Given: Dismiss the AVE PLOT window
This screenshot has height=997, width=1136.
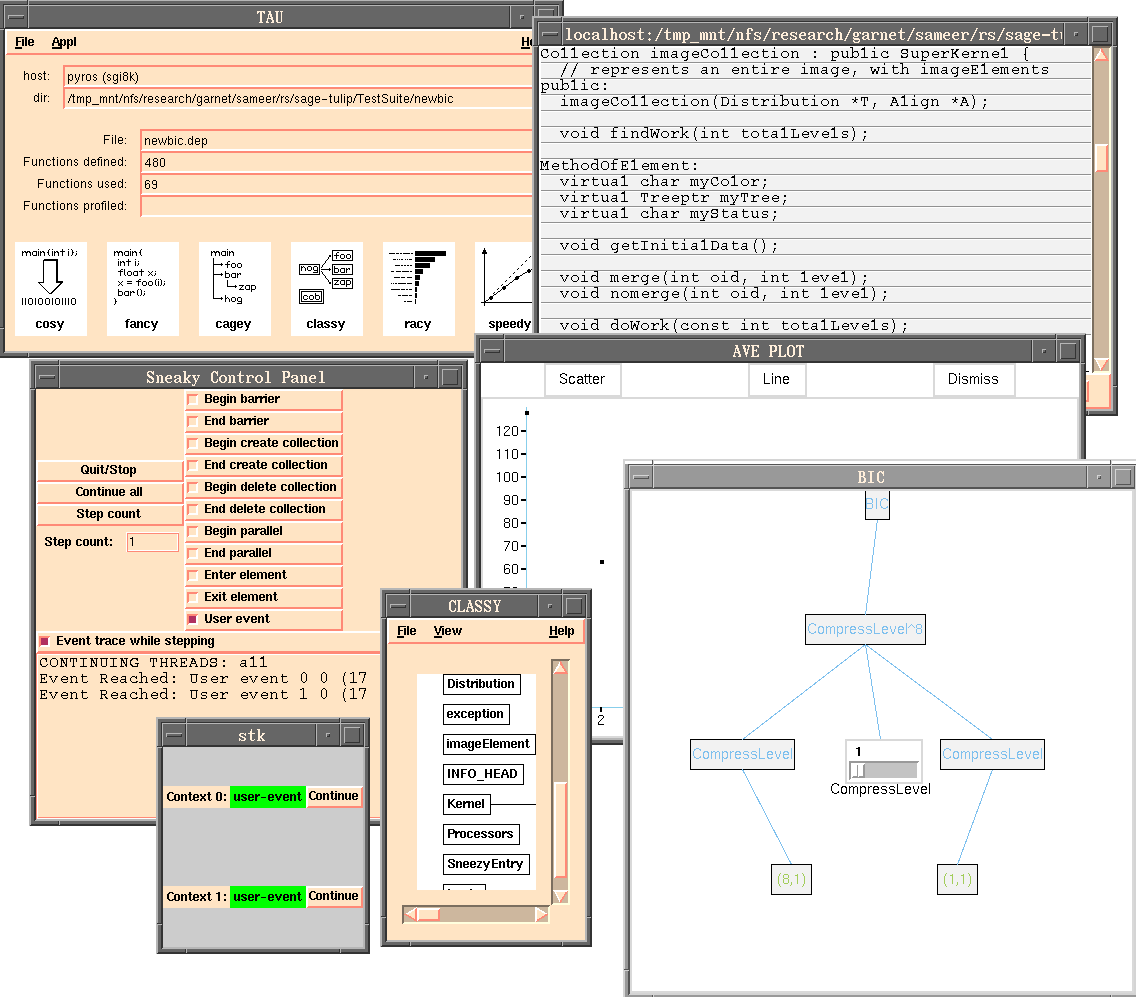Looking at the screenshot, I should pyautogui.click(x=973, y=379).
